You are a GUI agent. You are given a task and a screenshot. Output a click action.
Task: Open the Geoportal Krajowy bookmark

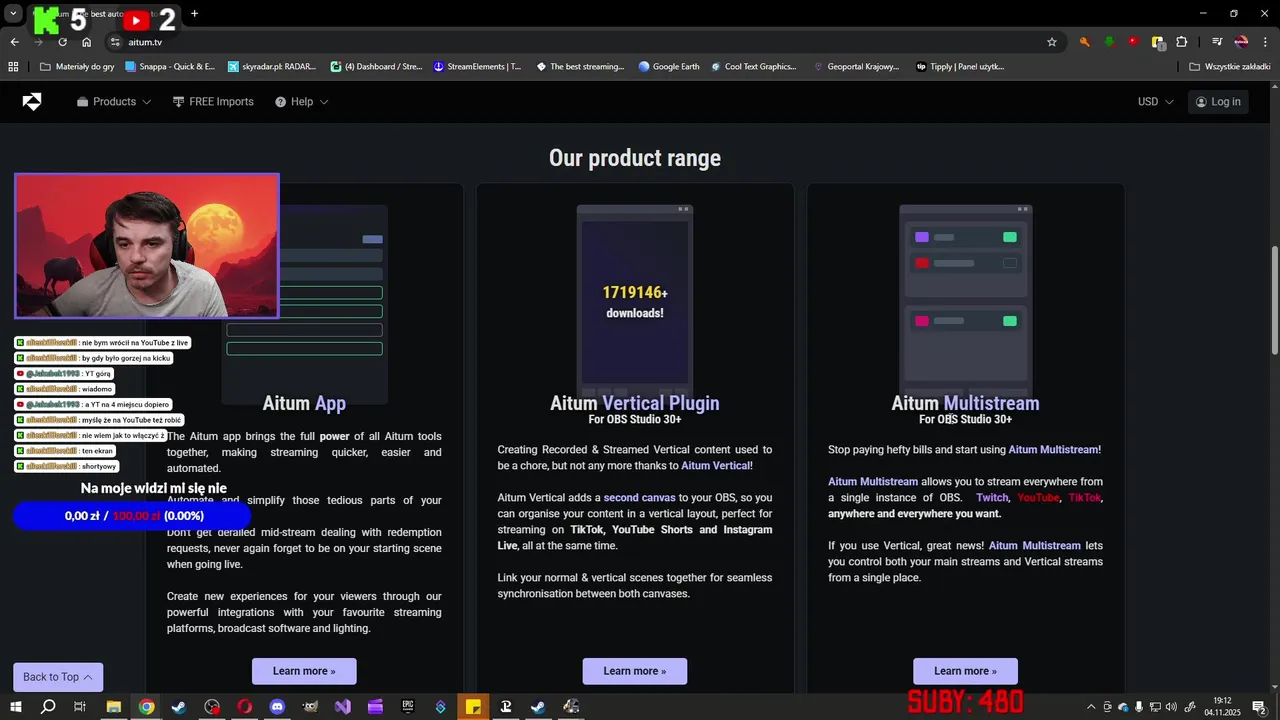[x=856, y=67]
